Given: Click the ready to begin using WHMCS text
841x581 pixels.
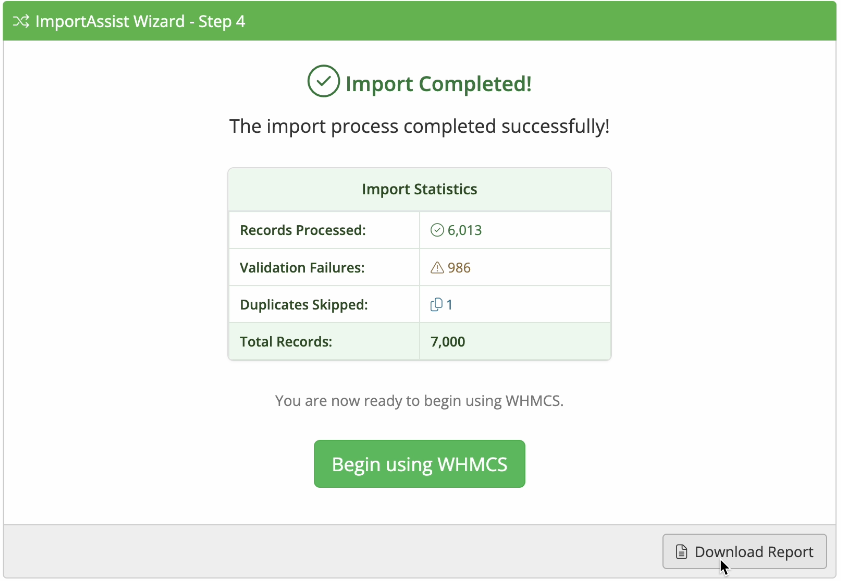Looking at the screenshot, I should [419, 401].
